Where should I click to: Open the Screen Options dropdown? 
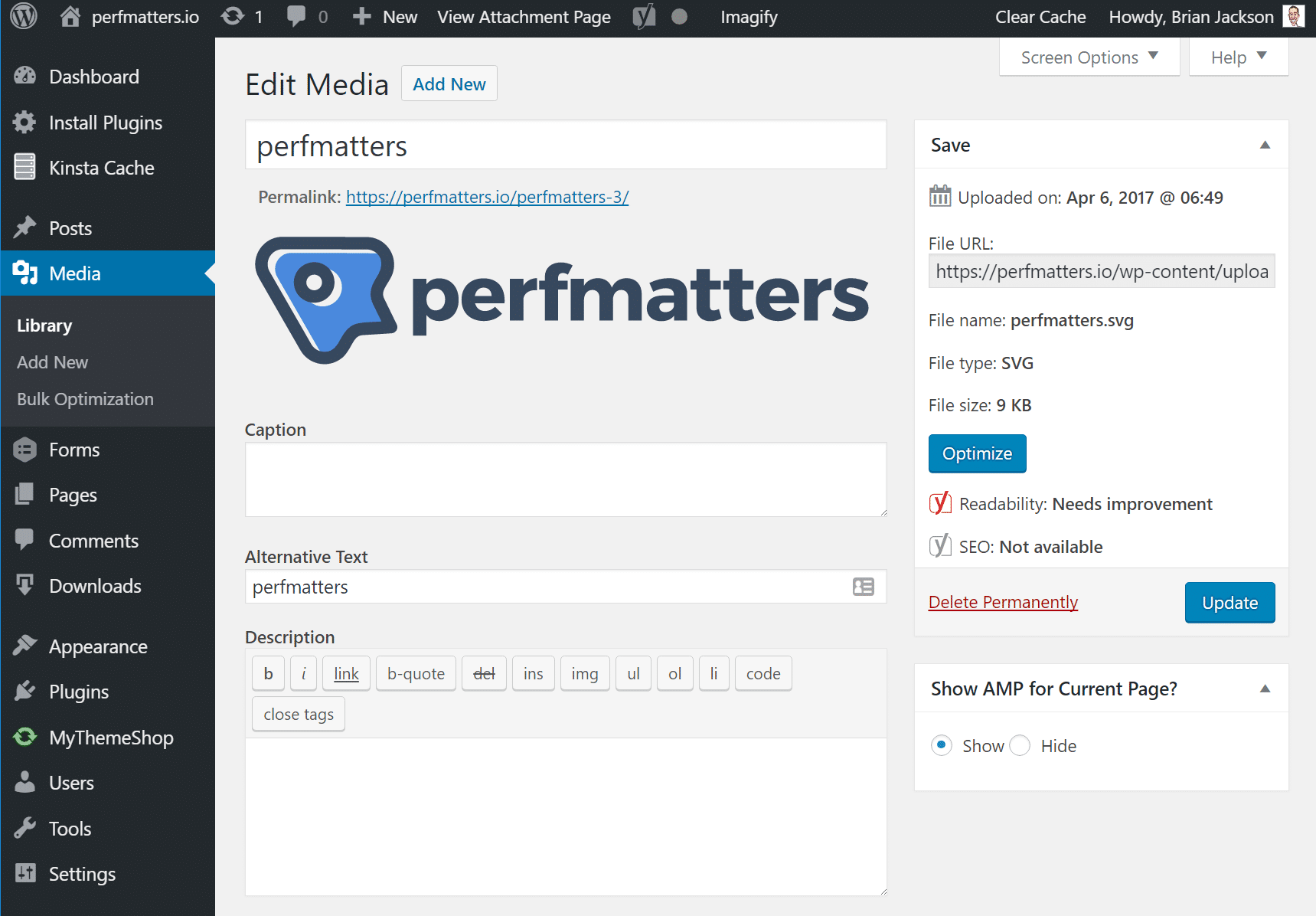click(1088, 57)
